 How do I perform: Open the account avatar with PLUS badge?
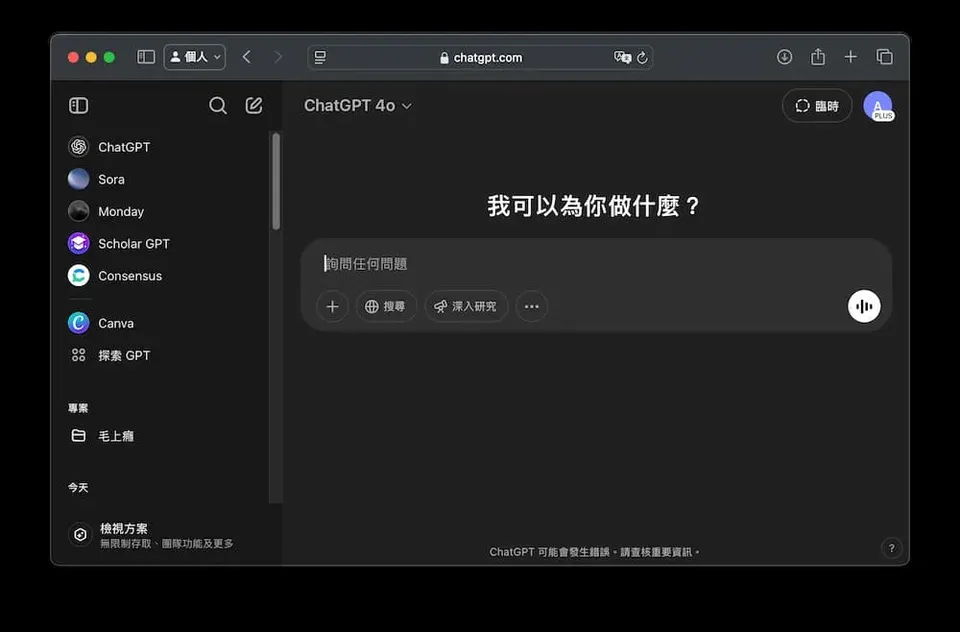point(878,106)
